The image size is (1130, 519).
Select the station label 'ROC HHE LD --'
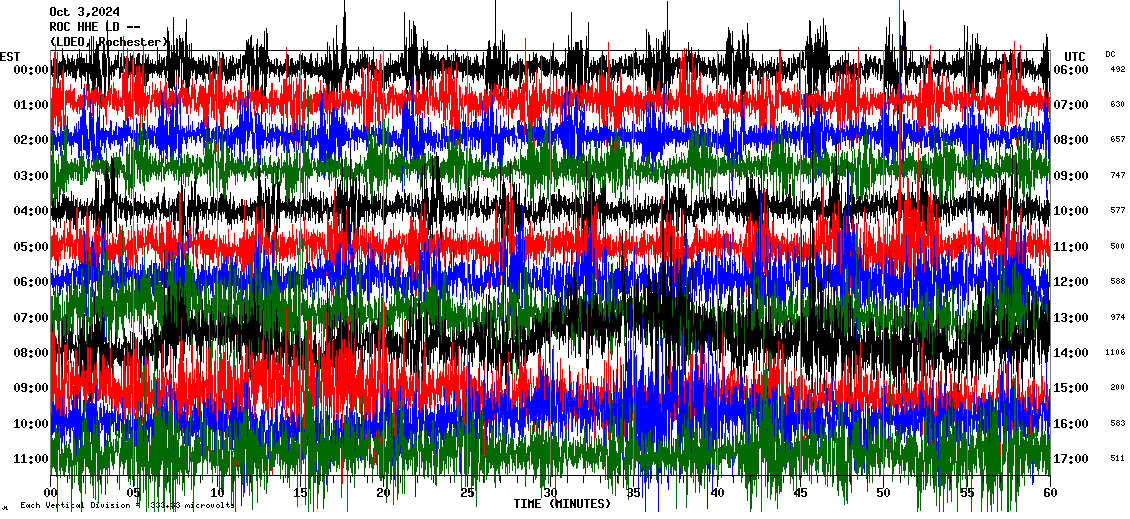[x=94, y=27]
